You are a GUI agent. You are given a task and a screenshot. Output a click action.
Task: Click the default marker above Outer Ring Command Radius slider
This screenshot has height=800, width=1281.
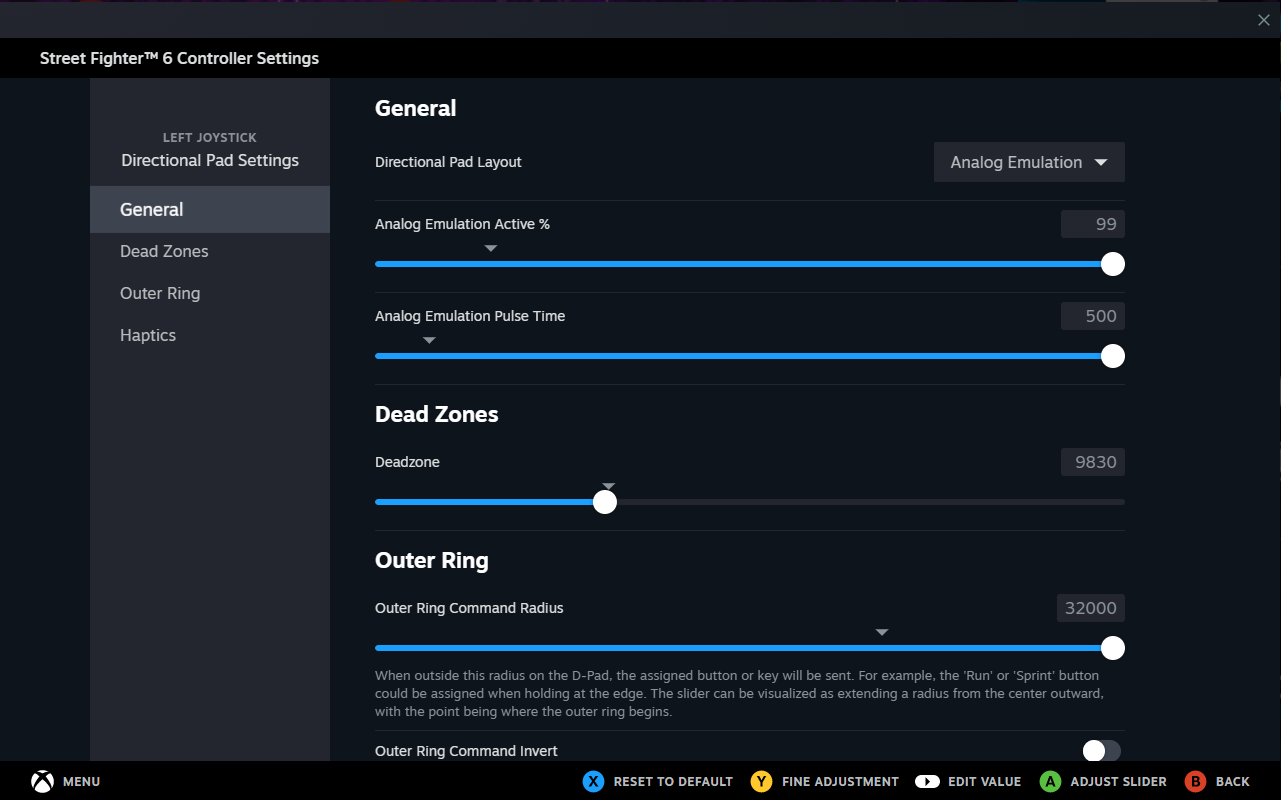coord(882,632)
